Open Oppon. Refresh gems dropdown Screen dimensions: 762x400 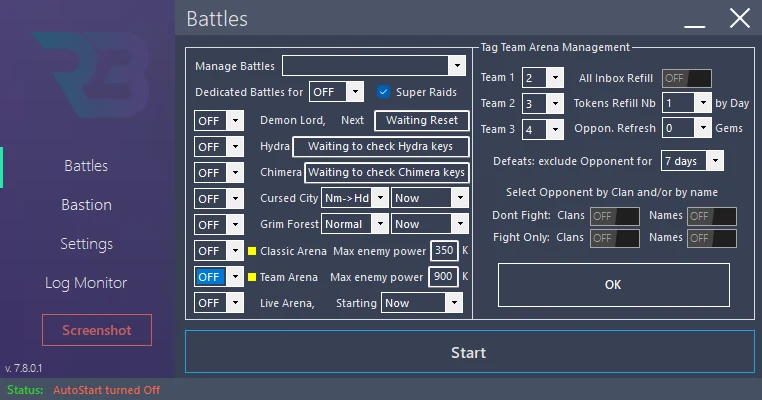687,128
